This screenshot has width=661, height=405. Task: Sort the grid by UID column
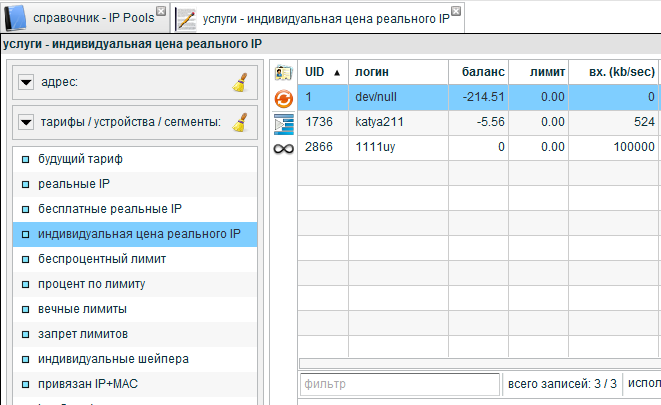tap(322, 72)
